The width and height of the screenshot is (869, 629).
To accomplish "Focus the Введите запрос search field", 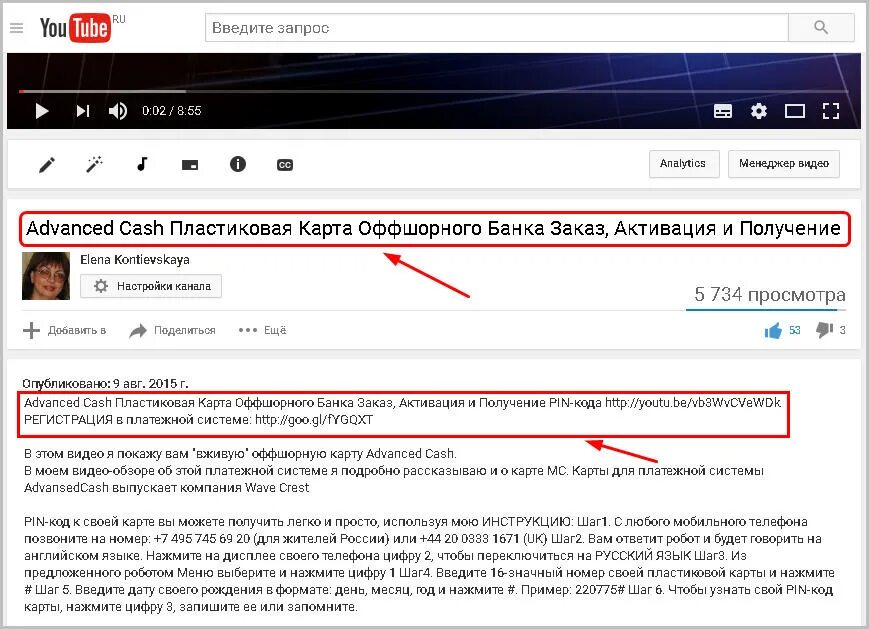I will tap(497, 27).
